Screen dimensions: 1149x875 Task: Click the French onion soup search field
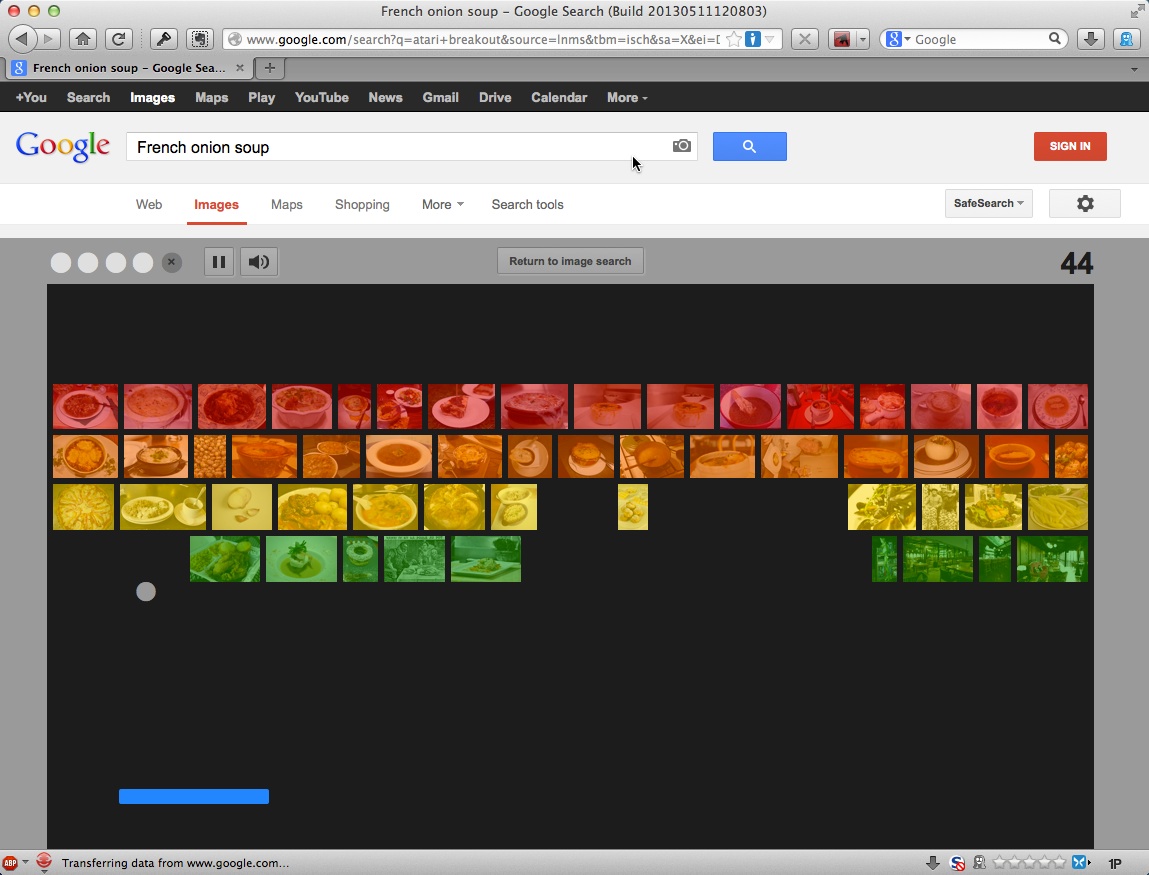pyautogui.click(x=400, y=147)
